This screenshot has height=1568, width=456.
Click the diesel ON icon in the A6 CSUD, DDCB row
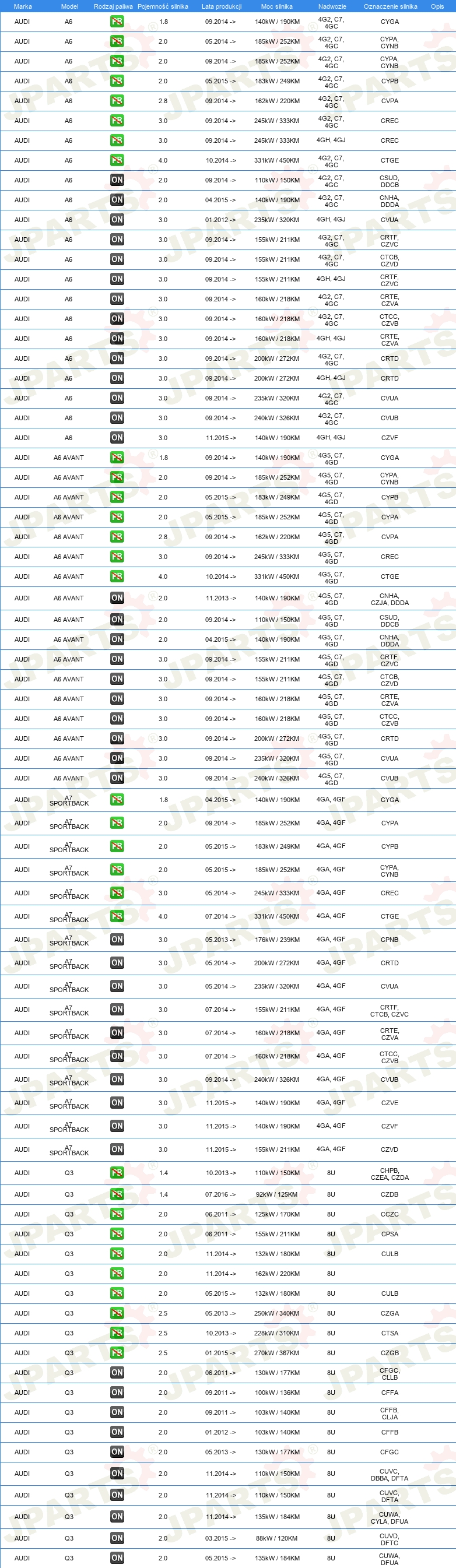117,180
